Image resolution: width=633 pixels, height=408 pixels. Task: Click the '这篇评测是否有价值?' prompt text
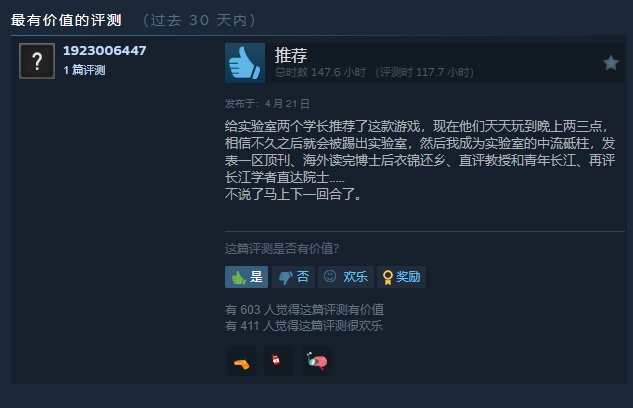click(282, 249)
